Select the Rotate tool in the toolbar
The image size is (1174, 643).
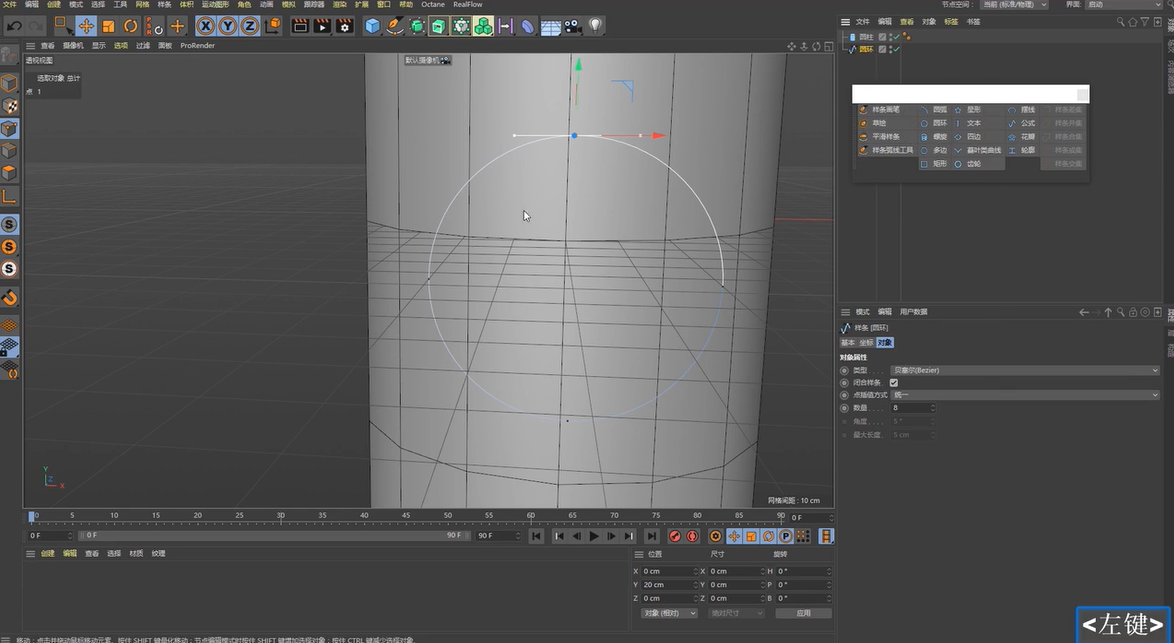pyautogui.click(x=130, y=26)
